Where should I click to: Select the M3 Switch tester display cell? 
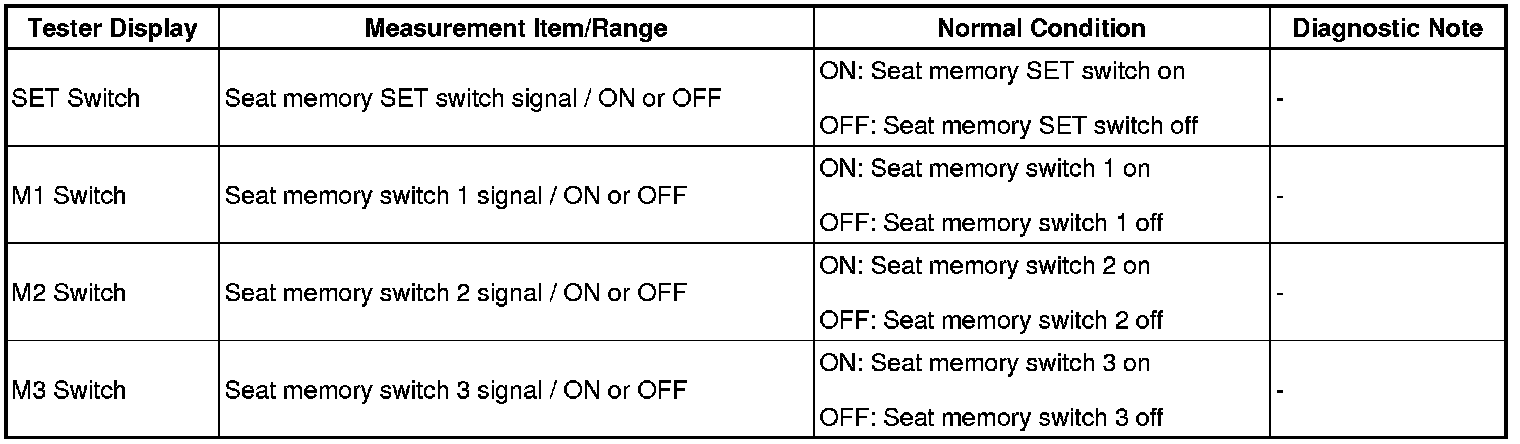pos(70,390)
